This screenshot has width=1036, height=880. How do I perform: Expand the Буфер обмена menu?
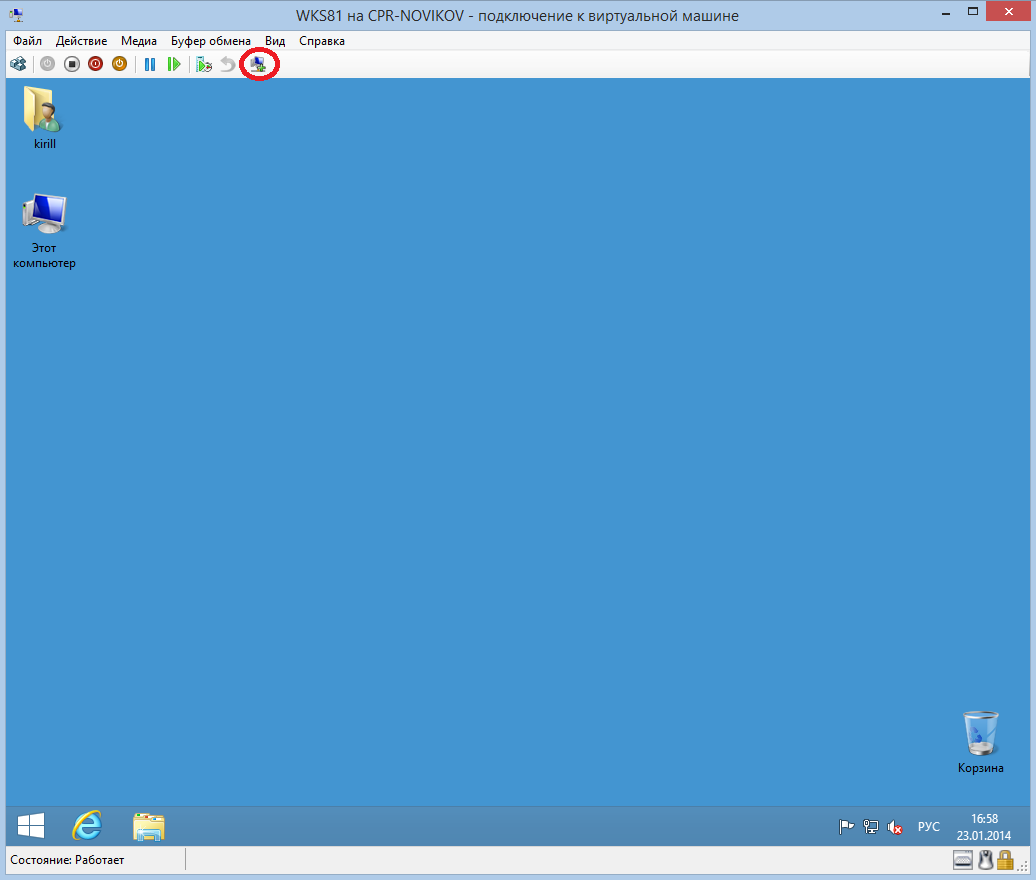210,41
